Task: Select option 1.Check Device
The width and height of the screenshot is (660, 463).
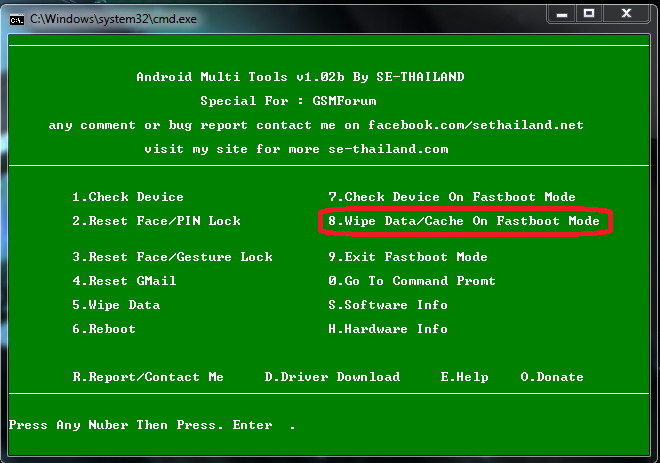Action: point(128,197)
